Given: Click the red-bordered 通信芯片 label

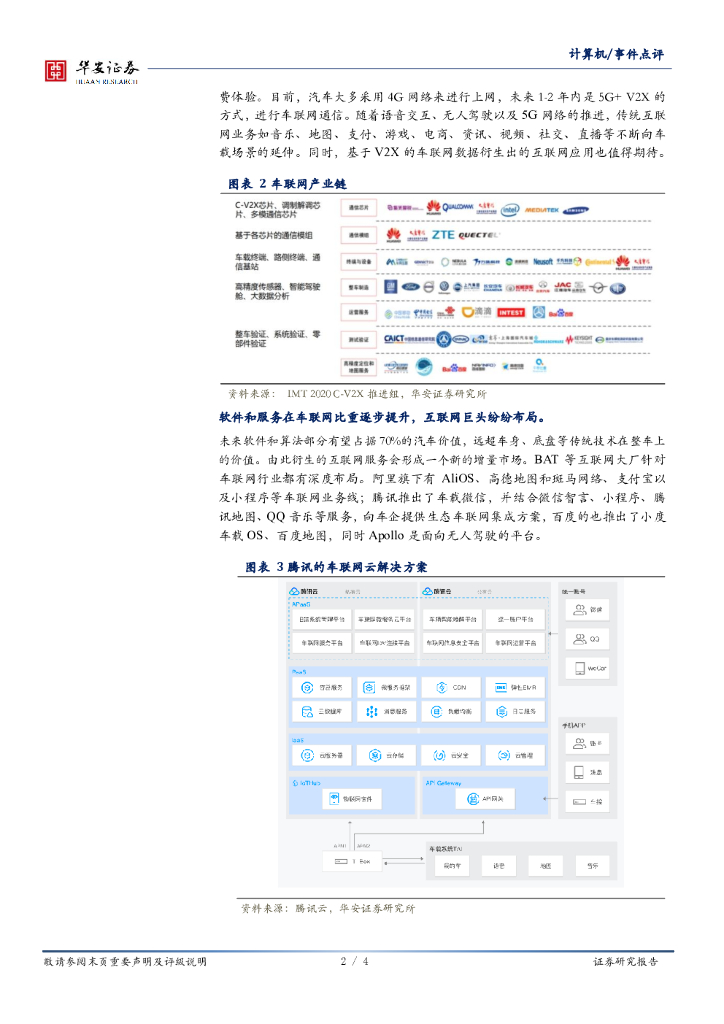Looking at the screenshot, I should click(x=358, y=208).
